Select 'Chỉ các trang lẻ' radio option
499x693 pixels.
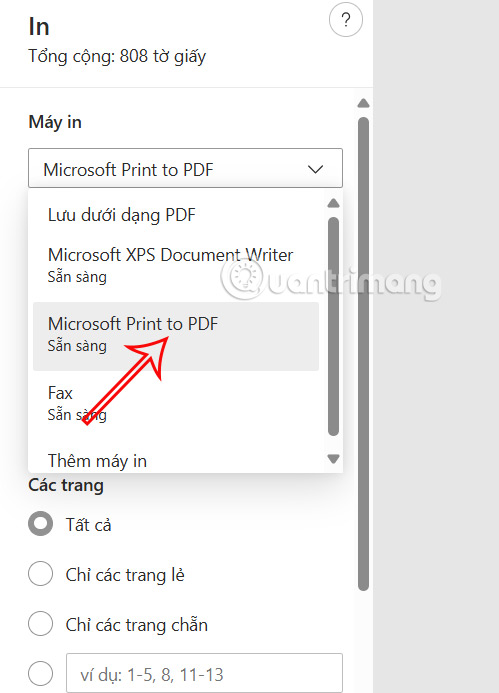(40, 573)
